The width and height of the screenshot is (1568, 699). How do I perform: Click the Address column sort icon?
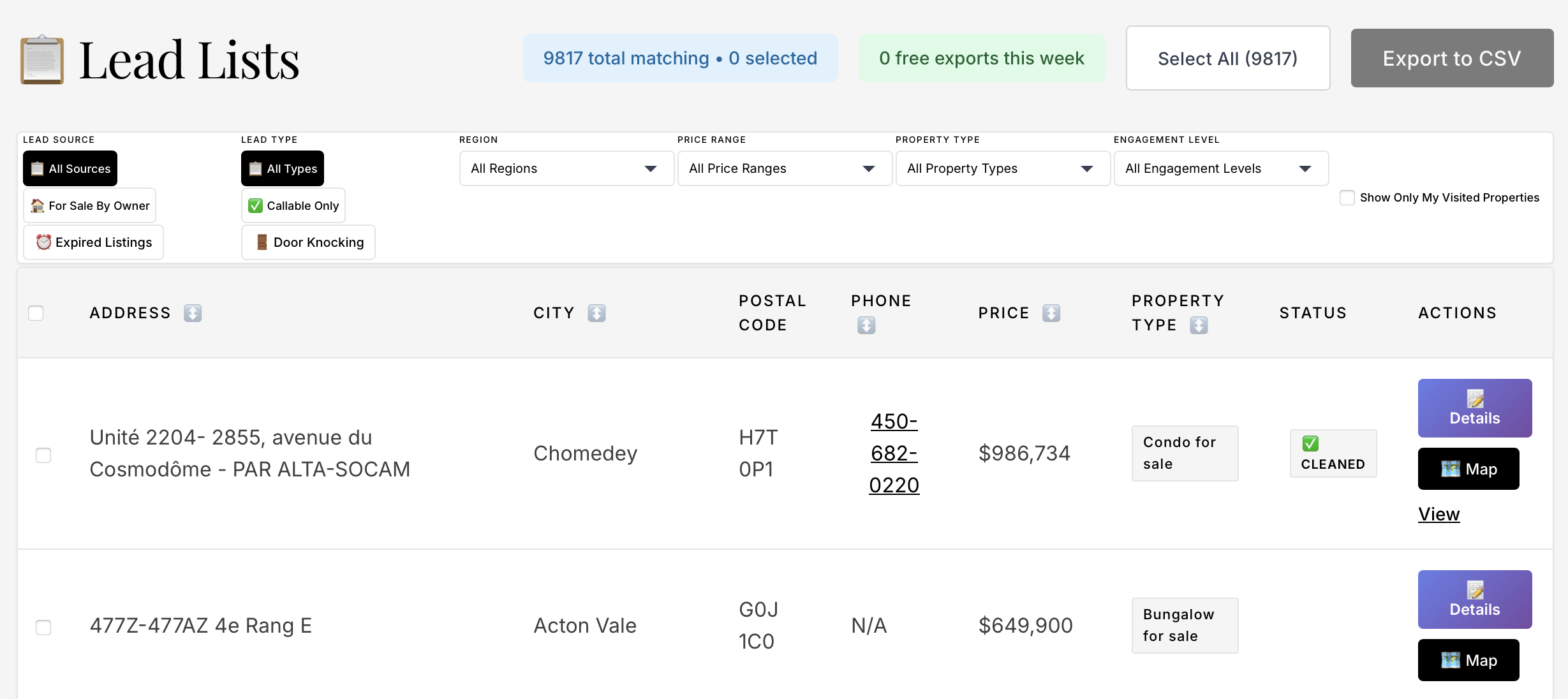point(193,313)
